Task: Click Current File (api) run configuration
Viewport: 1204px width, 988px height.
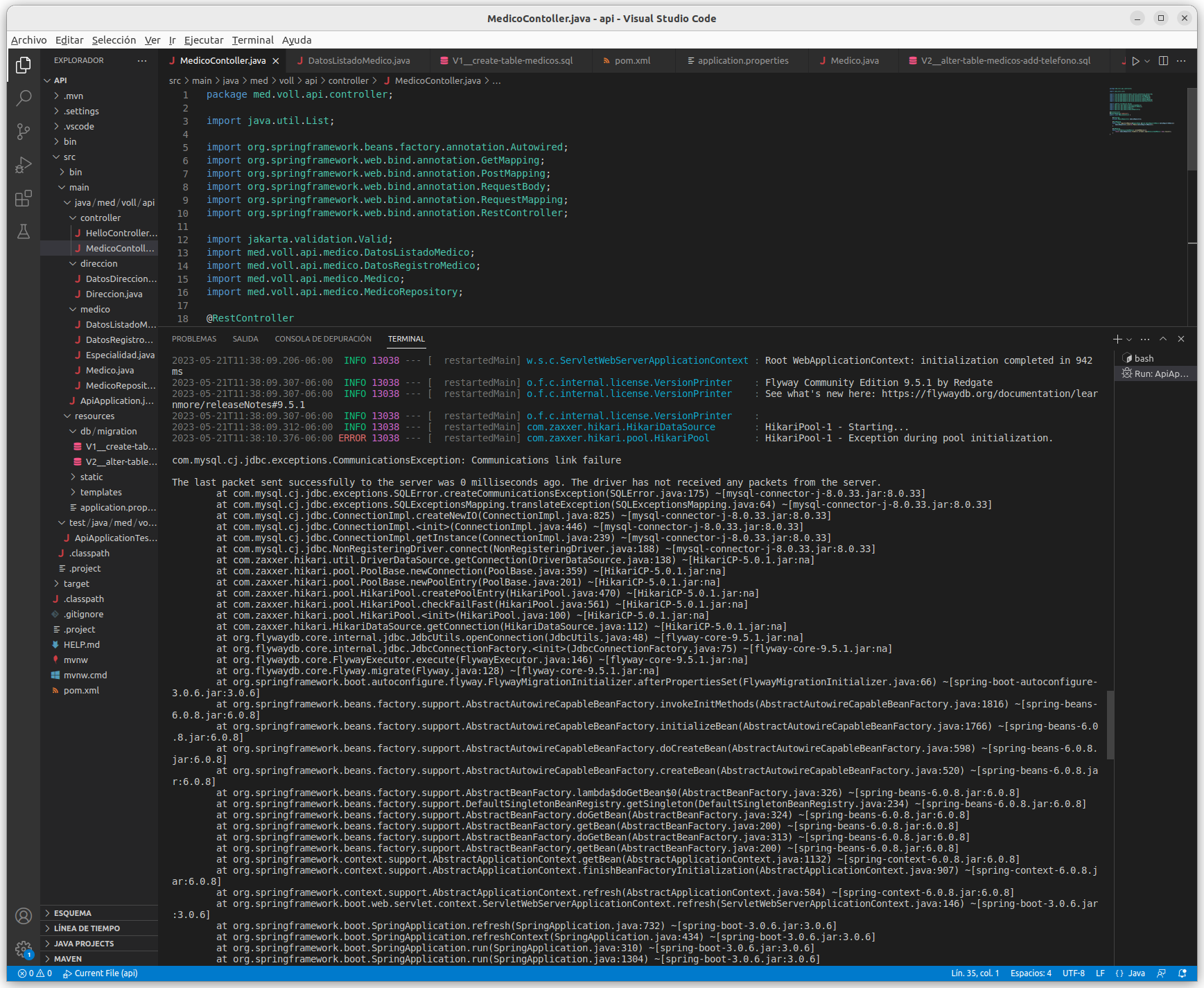Action: 101,973
